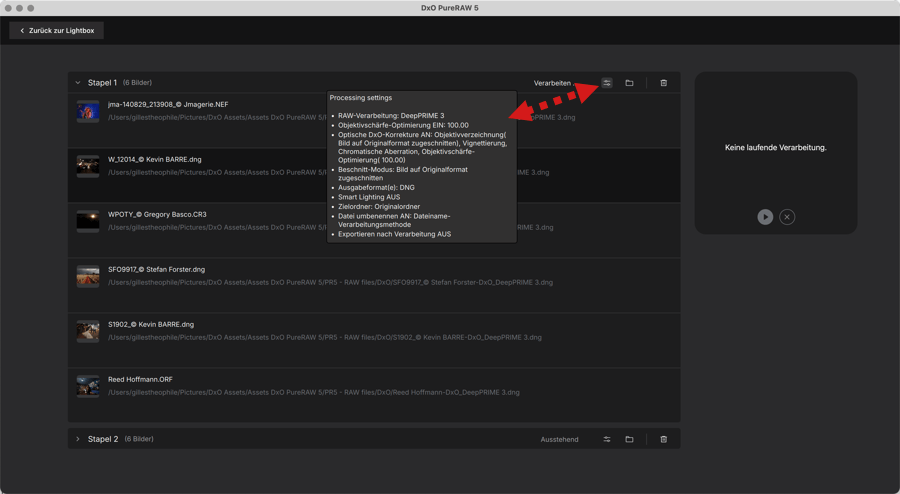
Task: Click Keine laufende Verarbeitung message
Action: (x=775, y=147)
